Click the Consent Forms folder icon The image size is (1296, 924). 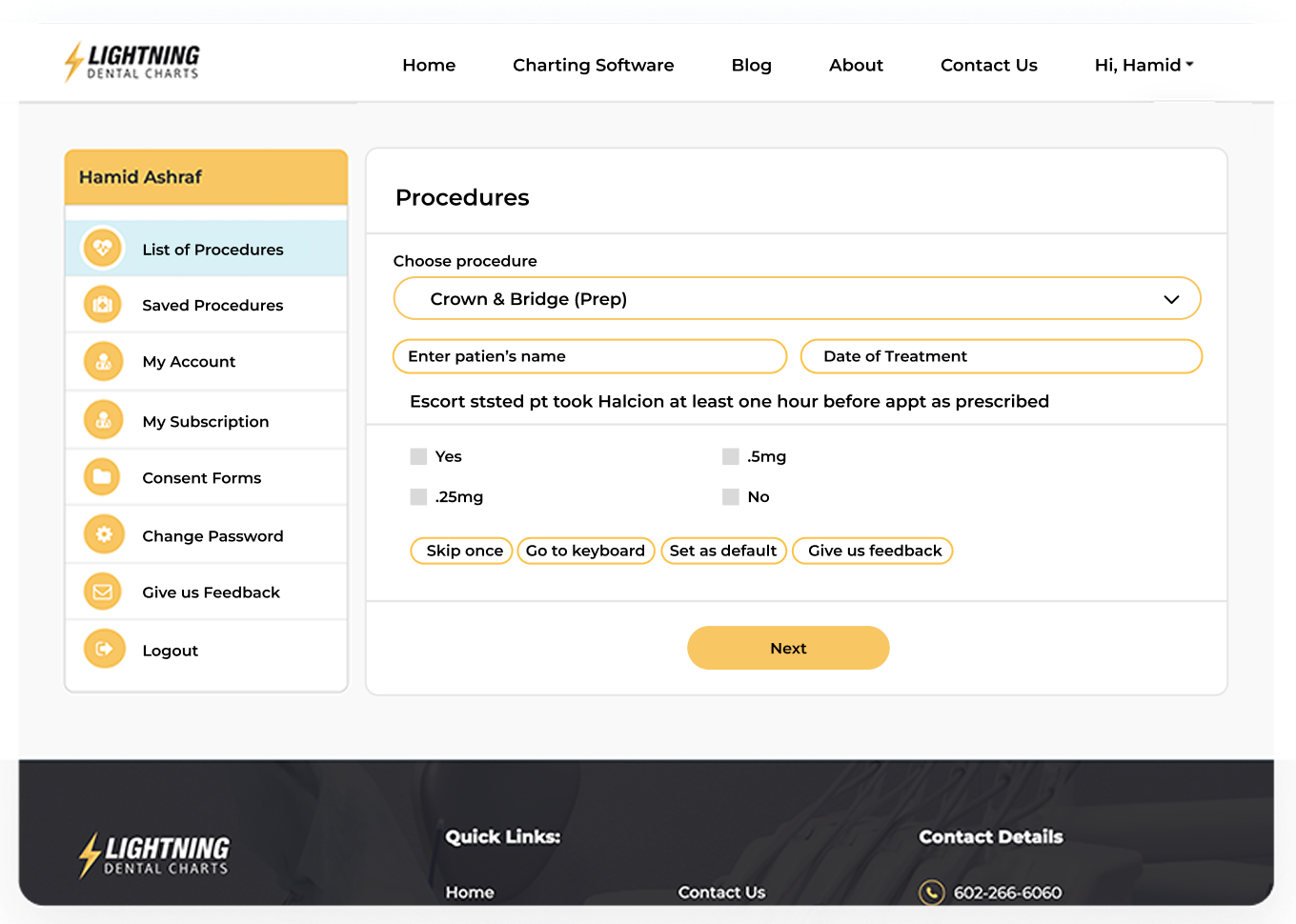point(103,477)
